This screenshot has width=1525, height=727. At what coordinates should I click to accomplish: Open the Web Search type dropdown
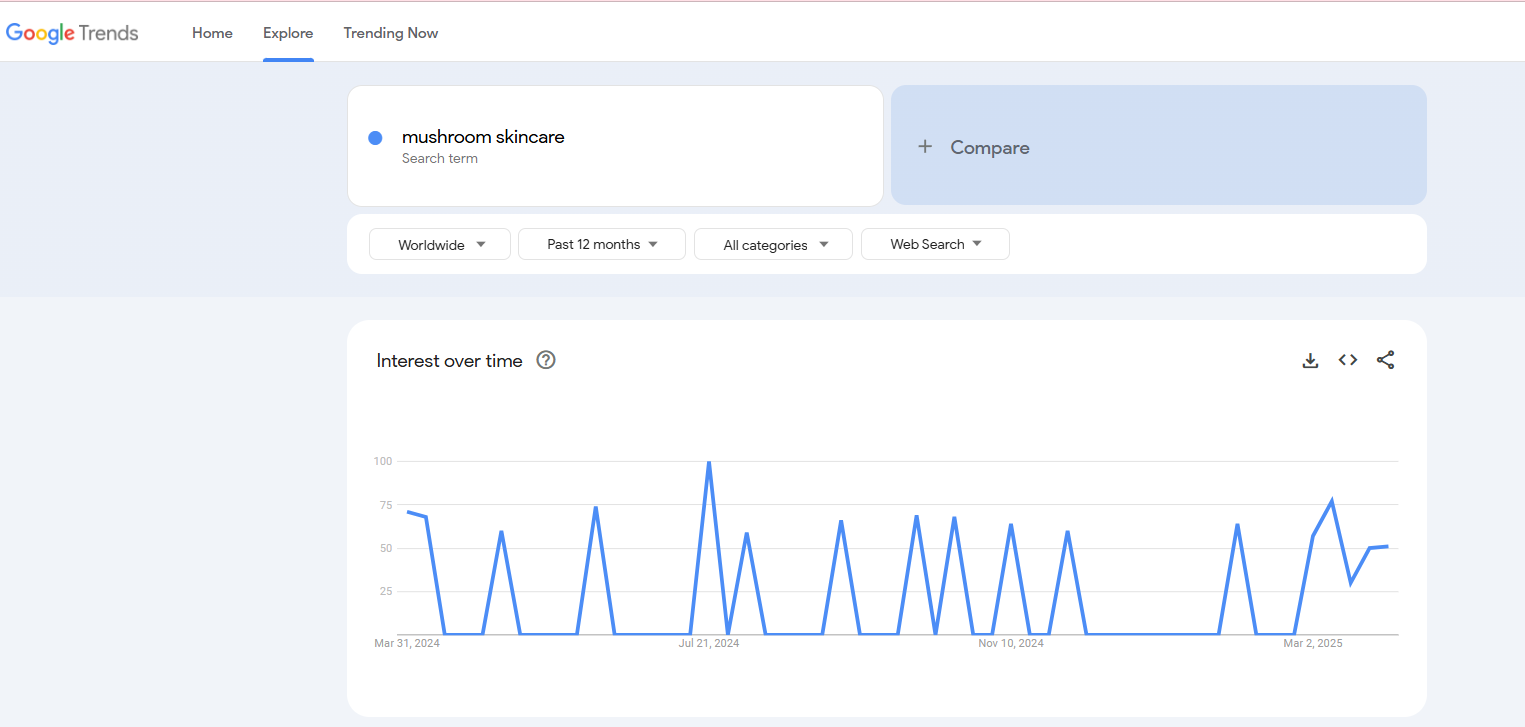click(x=935, y=244)
